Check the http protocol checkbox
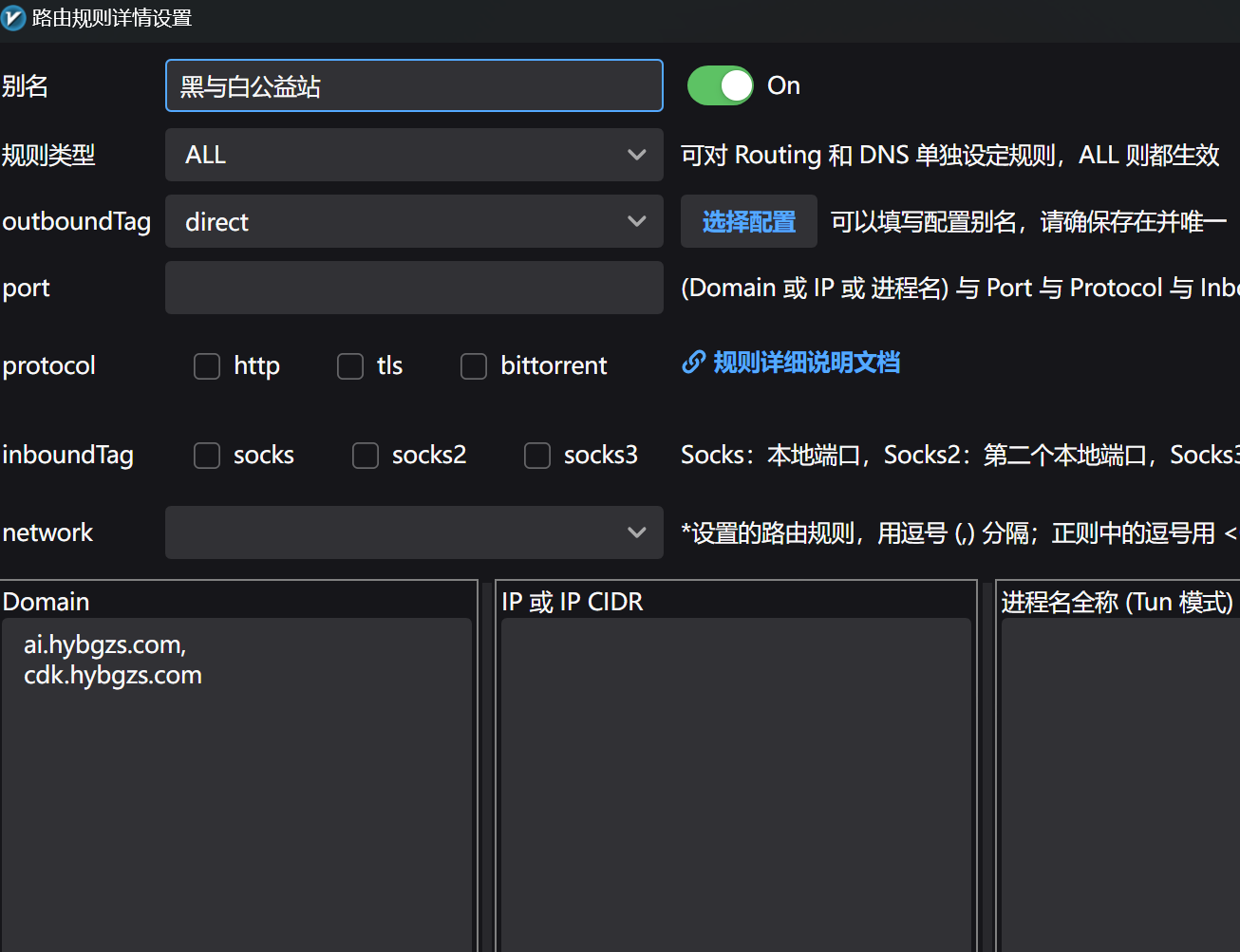 [x=207, y=366]
